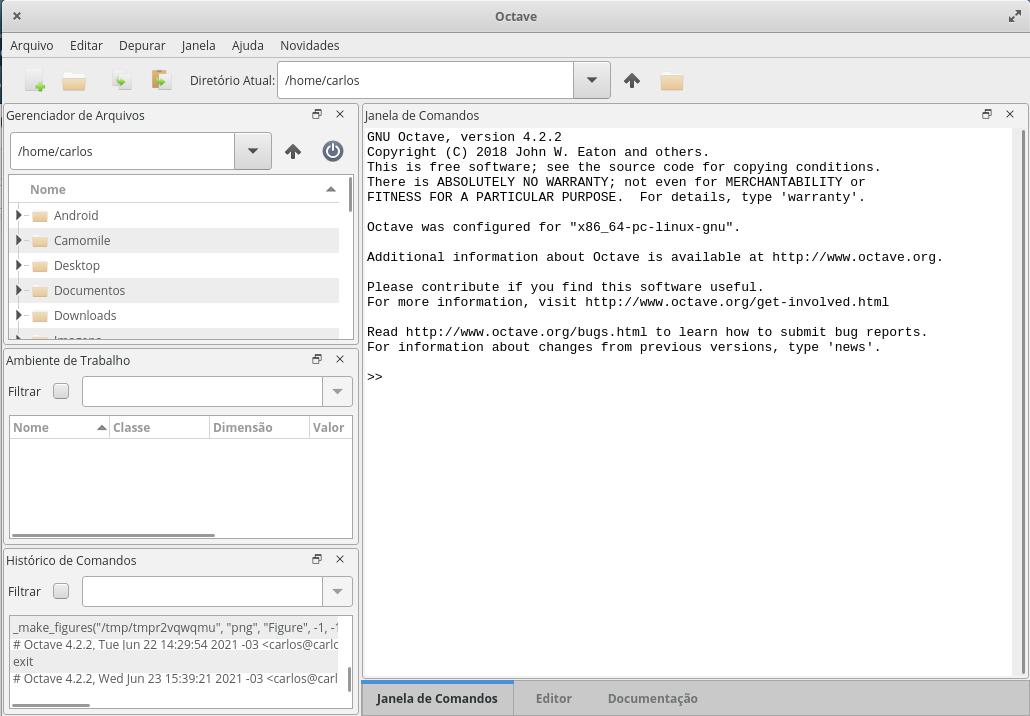This screenshot has width=1030, height=716.
Task: Click the New Script toolbar icon
Action: pos(35,81)
